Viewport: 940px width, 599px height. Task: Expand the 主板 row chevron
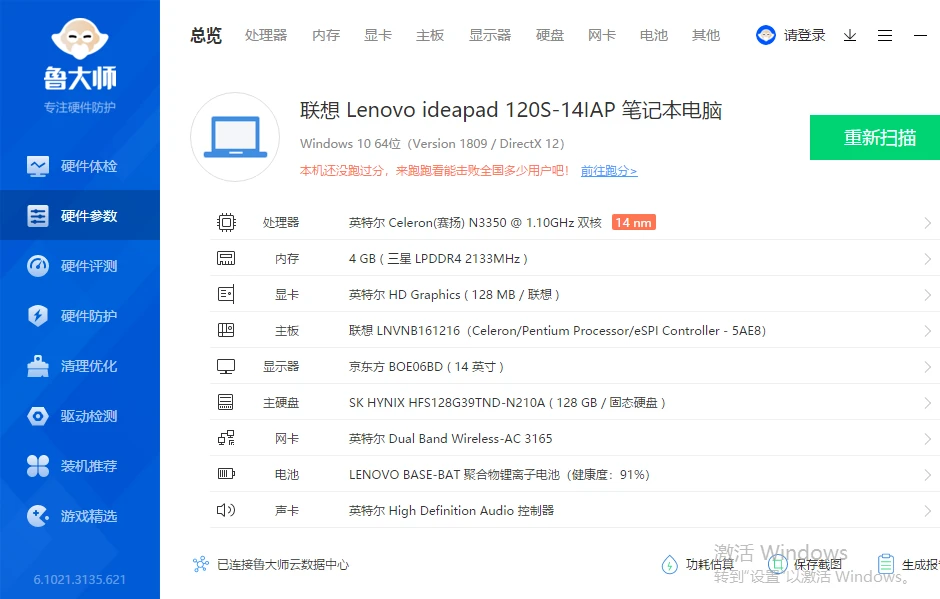(x=927, y=331)
